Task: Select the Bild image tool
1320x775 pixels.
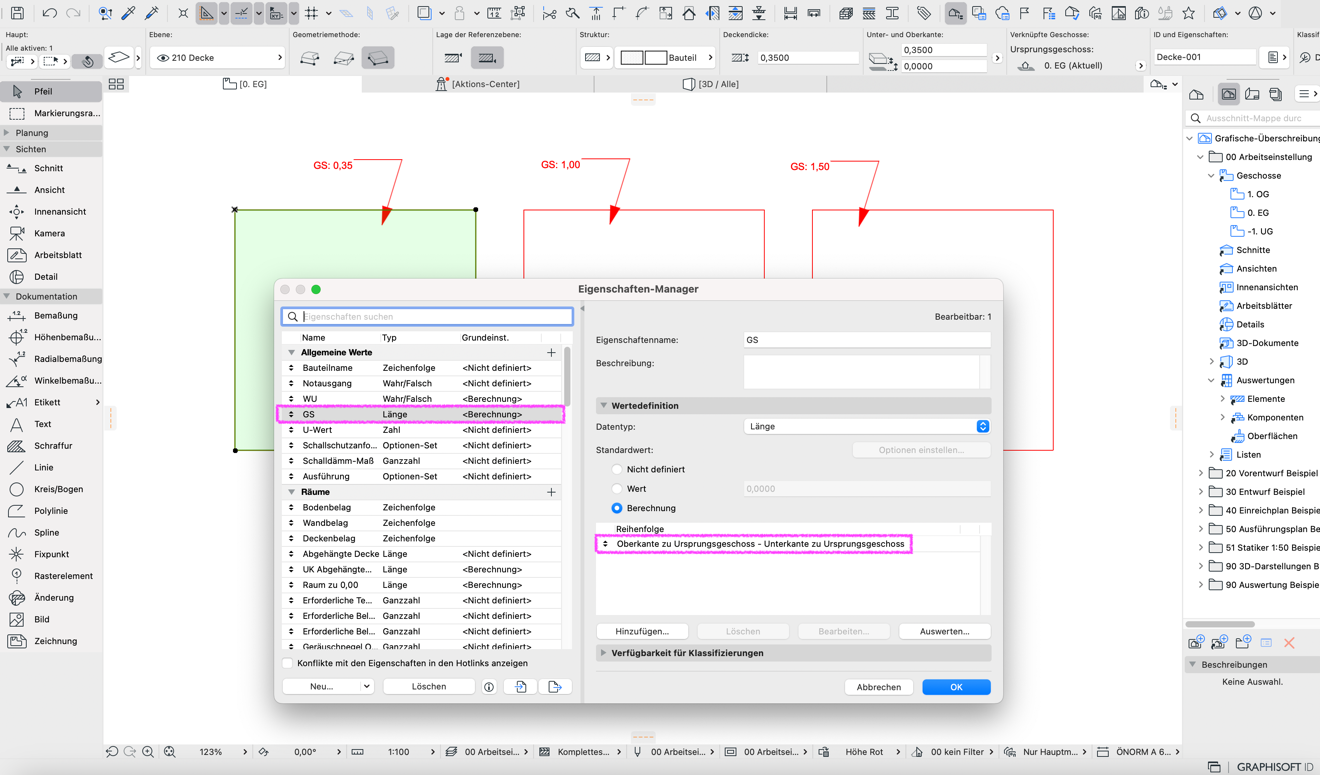Action: tap(51, 619)
